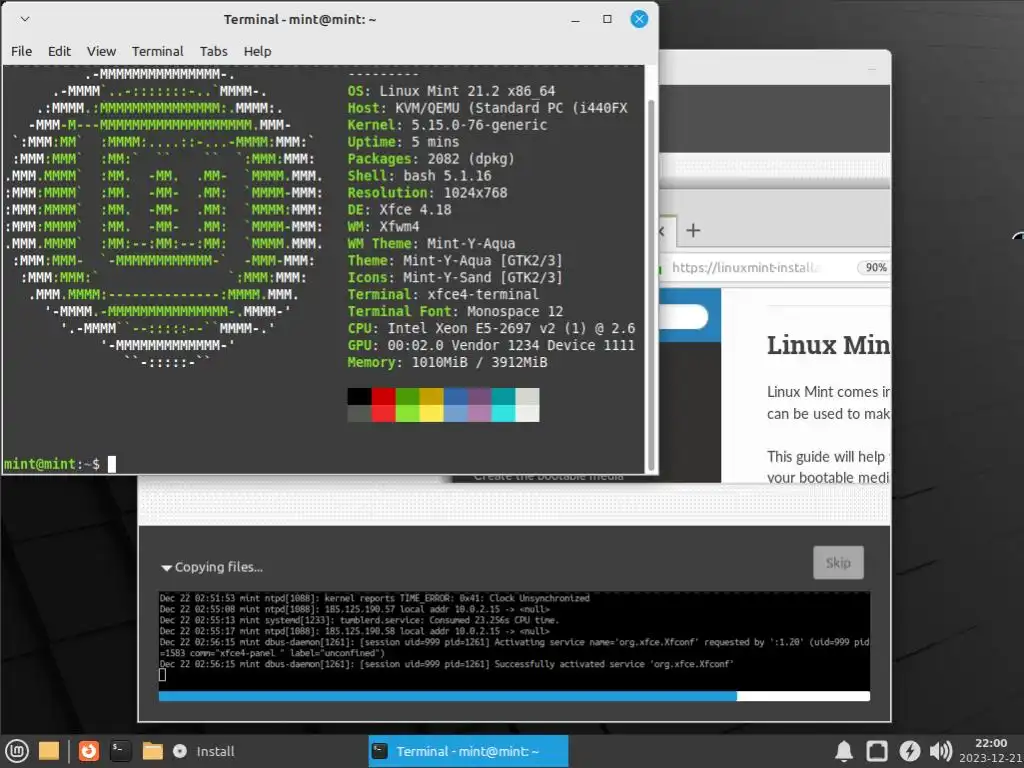Viewport: 1024px width, 768px height.
Task: Click the Show Desktop icon in taskbar
Action: point(49,751)
